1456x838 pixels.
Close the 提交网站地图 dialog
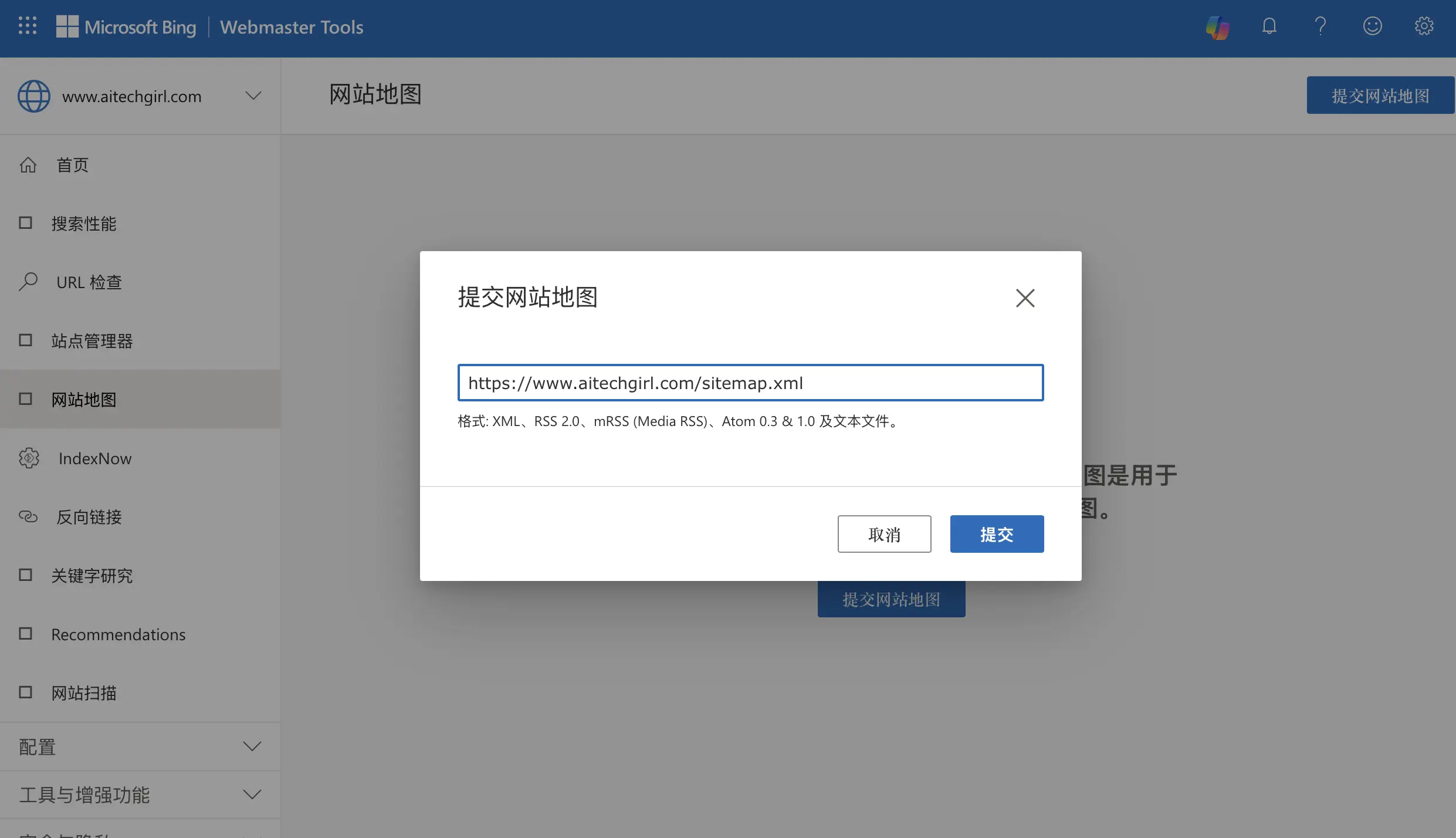1025,298
